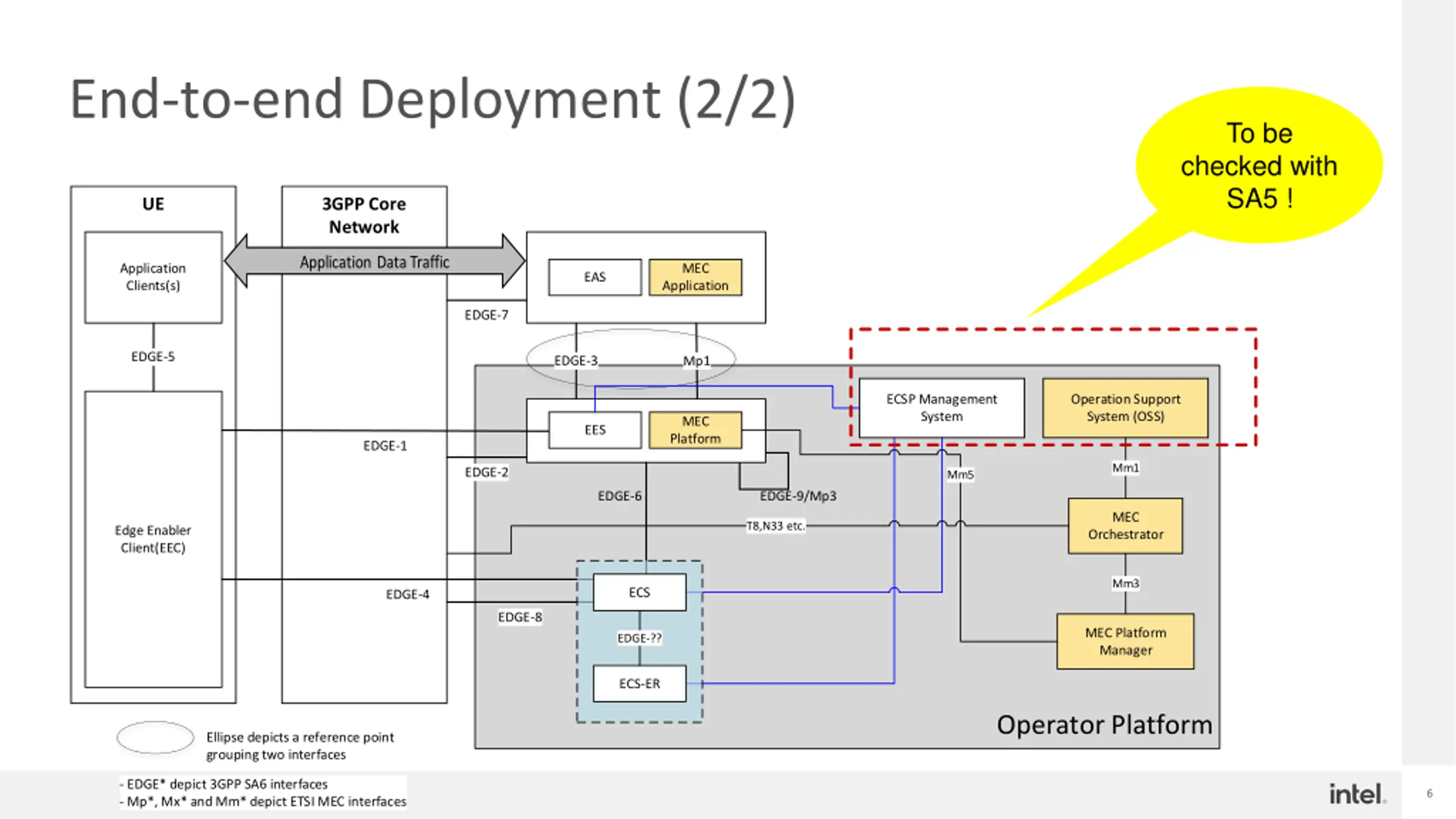Select the Edge Enabler Client(EEC) box
This screenshot has width=1456, height=819.
tap(153, 539)
